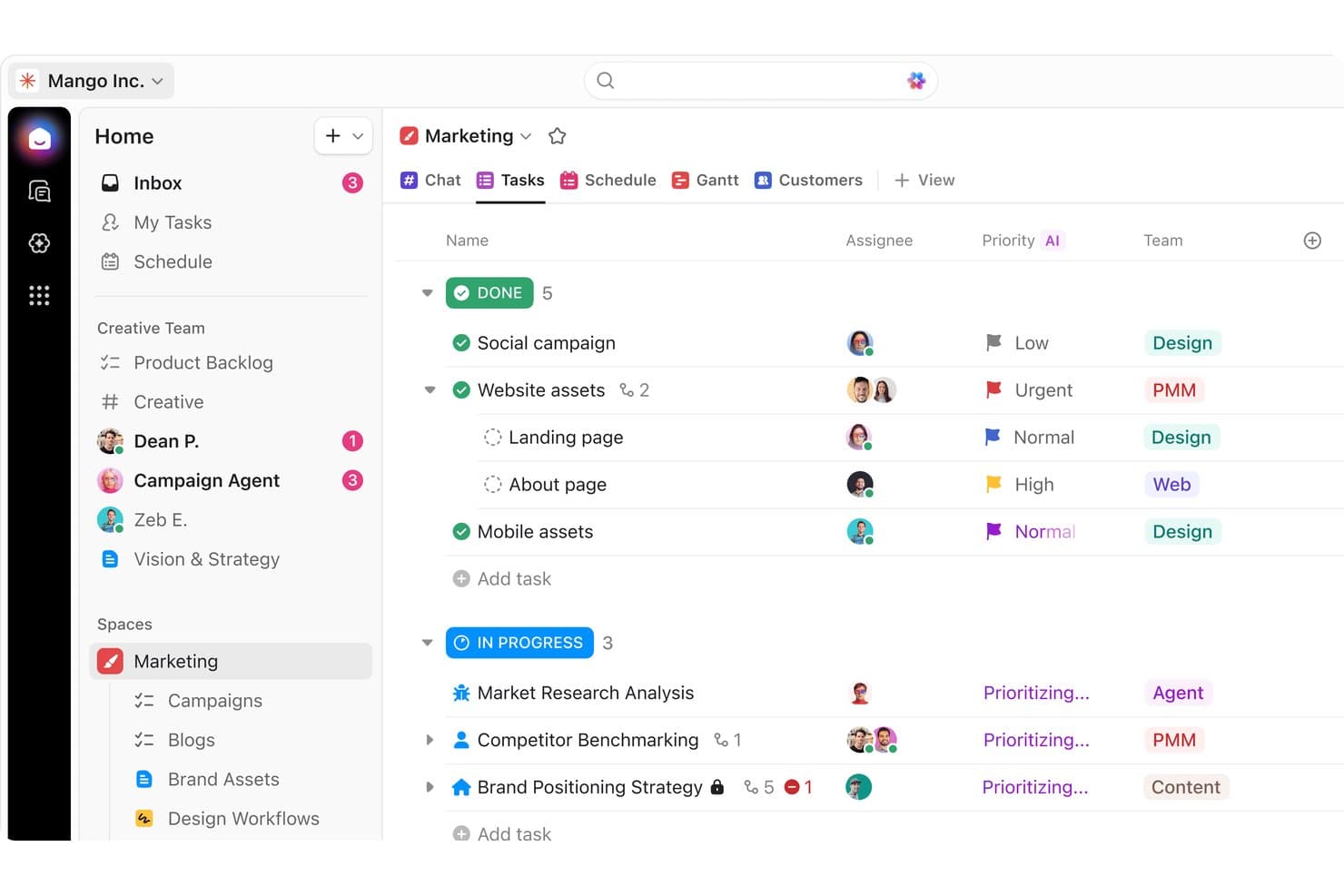Click Add task under DONE group
This screenshot has height=896, width=1344.
coord(501,579)
